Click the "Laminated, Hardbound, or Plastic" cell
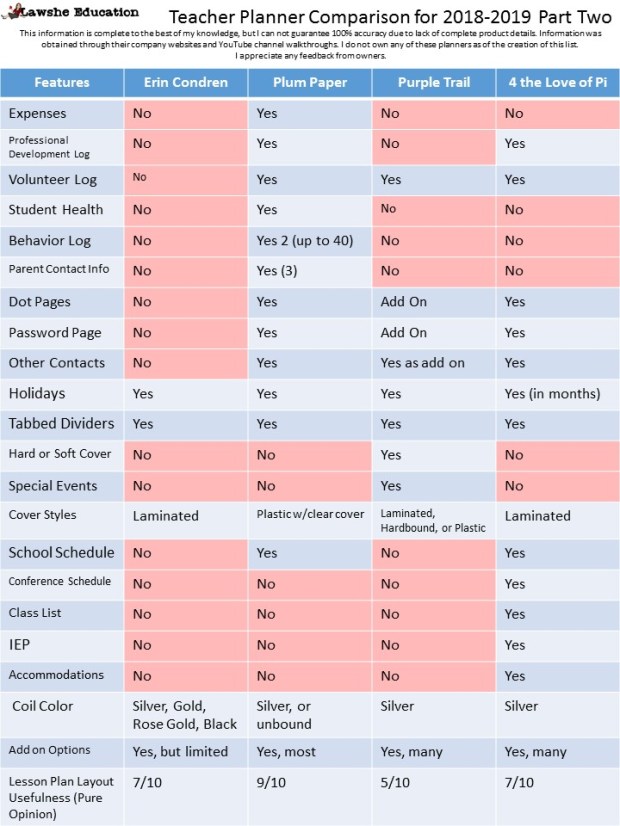The width and height of the screenshot is (620, 826). point(432,520)
